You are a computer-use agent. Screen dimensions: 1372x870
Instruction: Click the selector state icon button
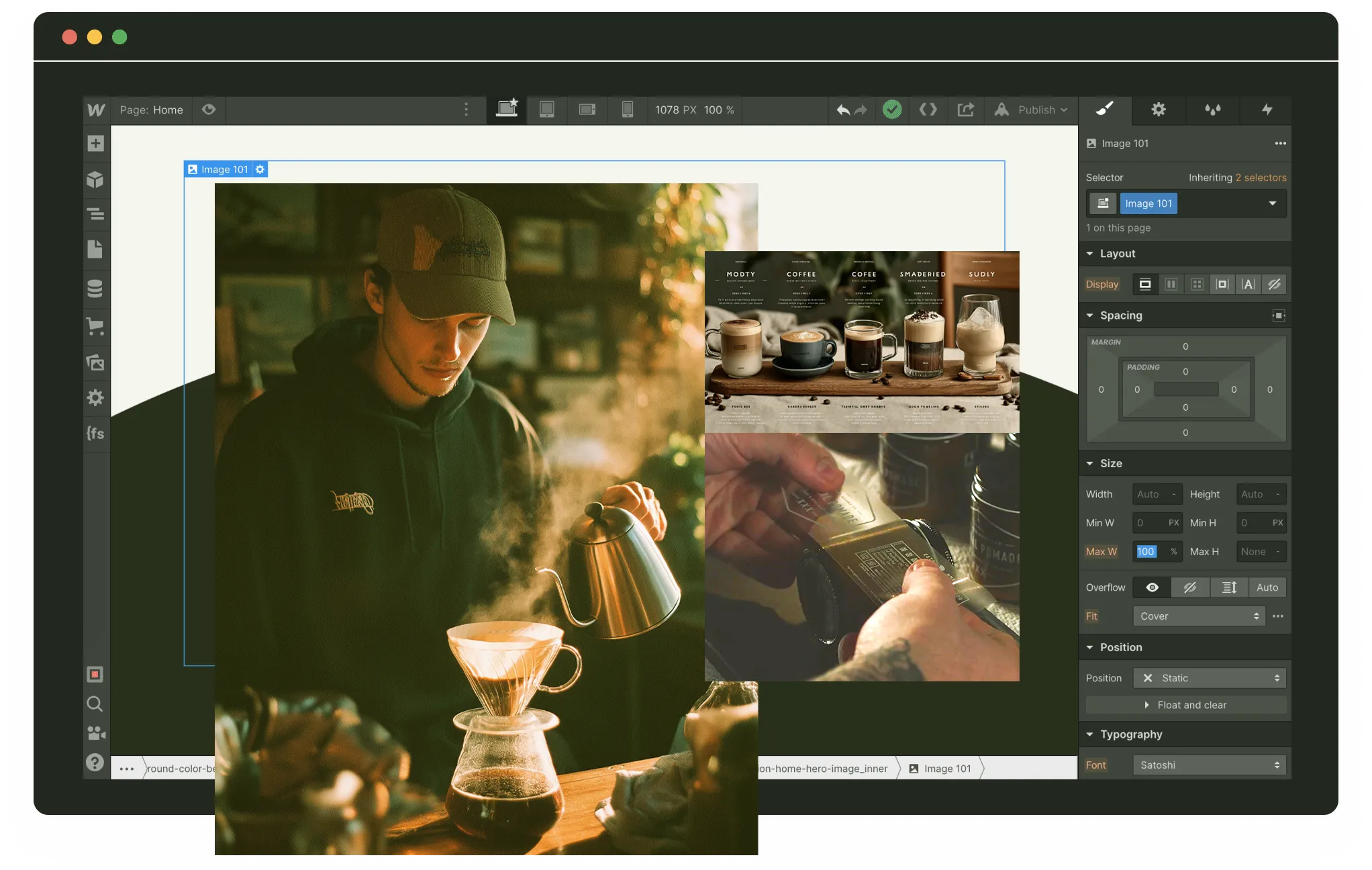coord(1103,203)
